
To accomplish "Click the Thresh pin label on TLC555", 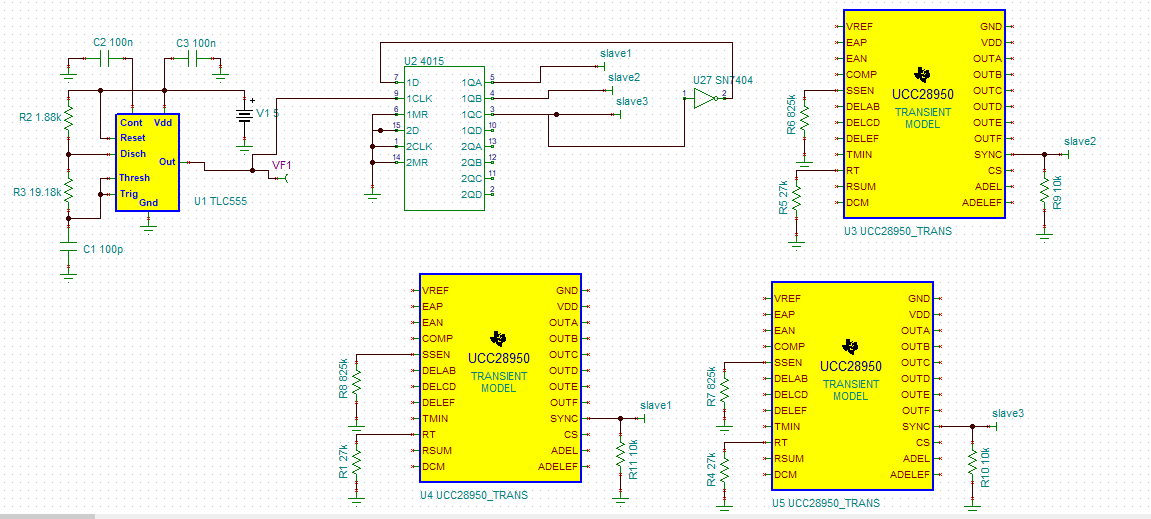I will pyautogui.click(x=135, y=178).
